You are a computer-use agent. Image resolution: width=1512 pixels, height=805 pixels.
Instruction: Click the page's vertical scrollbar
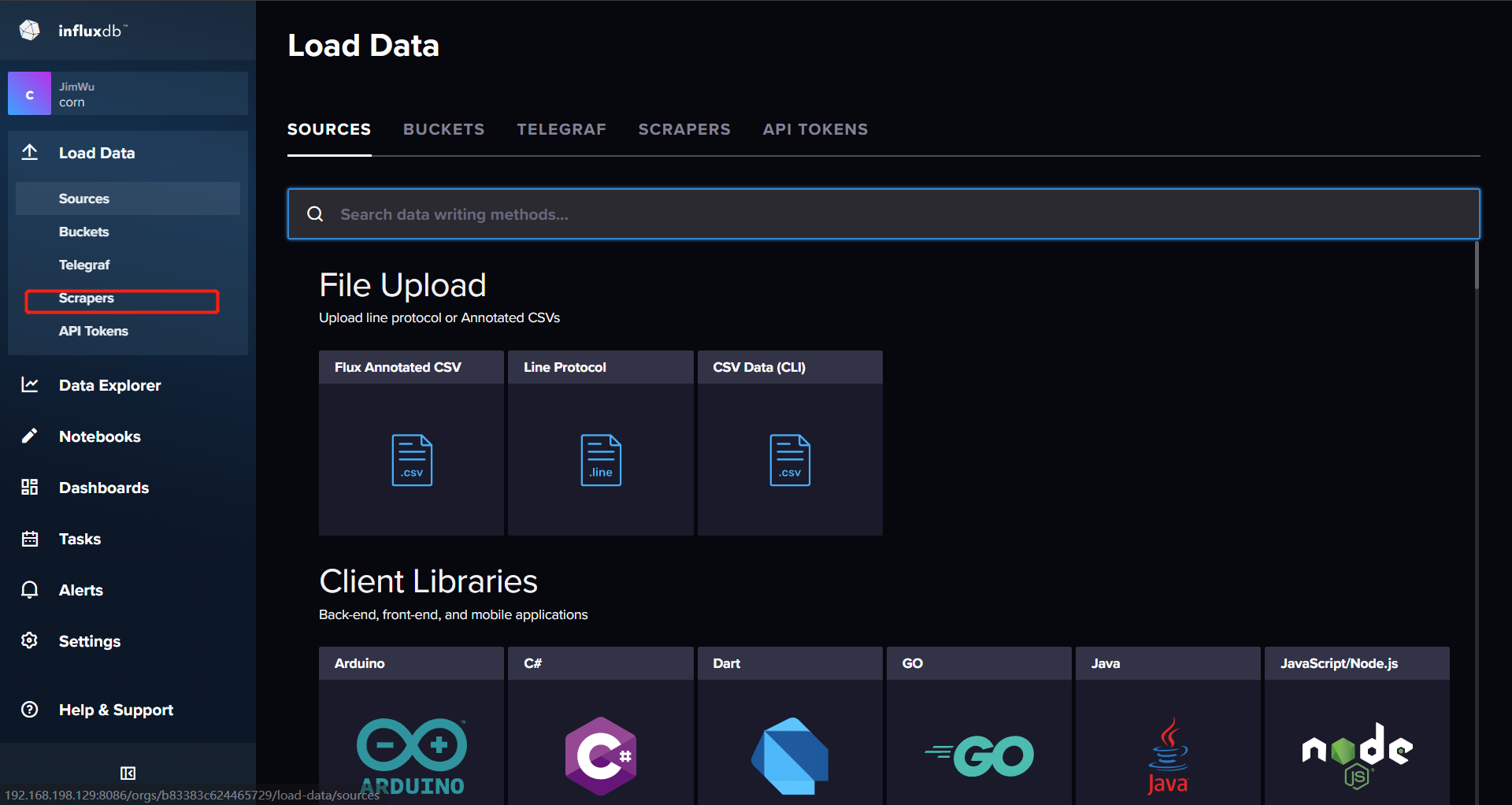[1477, 265]
